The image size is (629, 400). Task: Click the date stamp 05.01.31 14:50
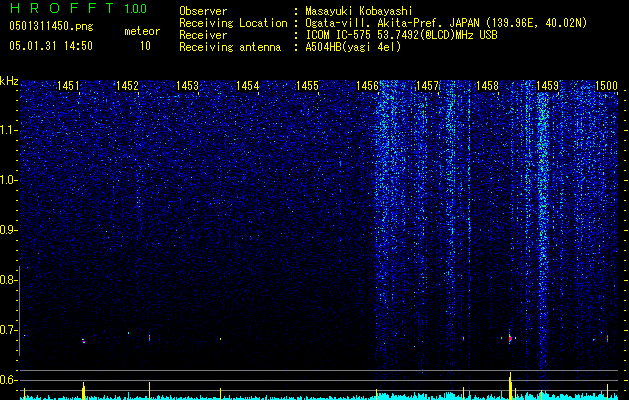51,46
